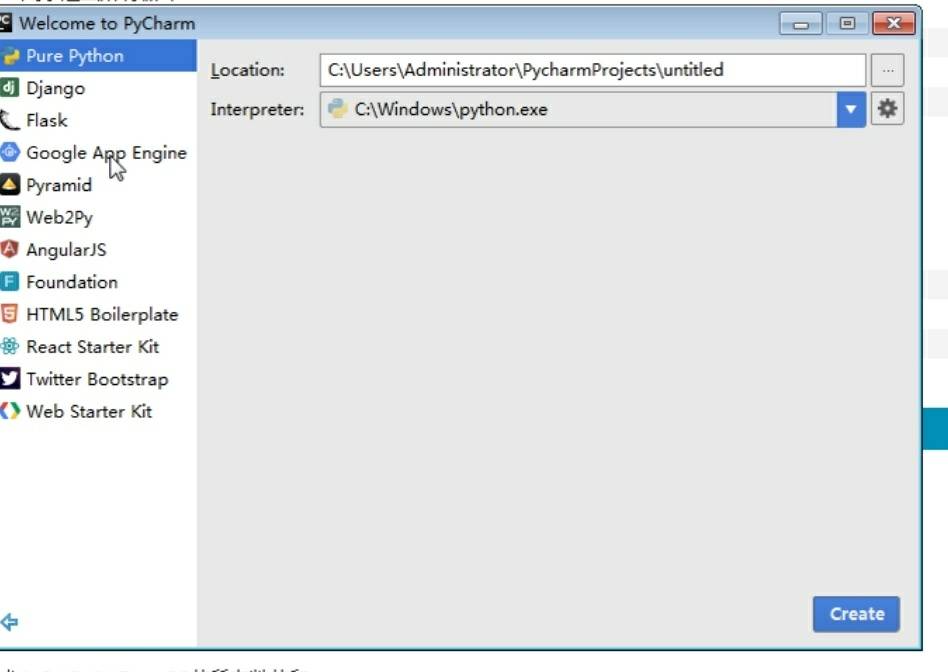Click the Foundation F icon
948x672 pixels.
click(10, 282)
